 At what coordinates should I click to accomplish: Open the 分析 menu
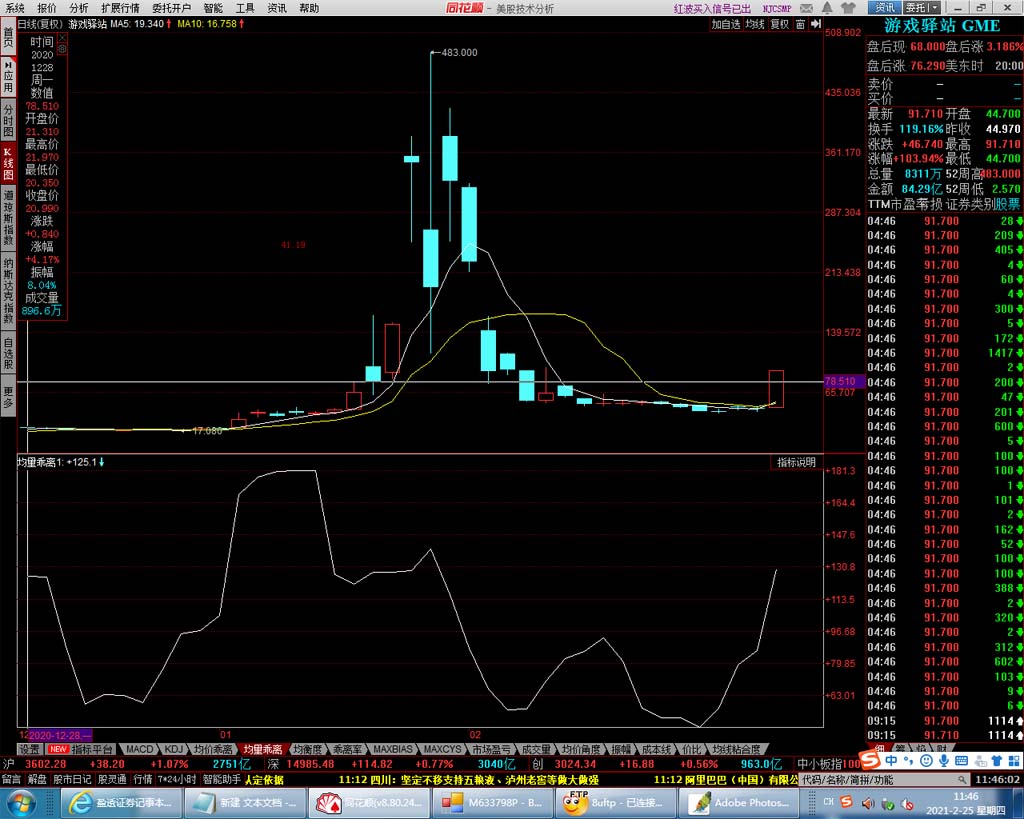[x=78, y=8]
